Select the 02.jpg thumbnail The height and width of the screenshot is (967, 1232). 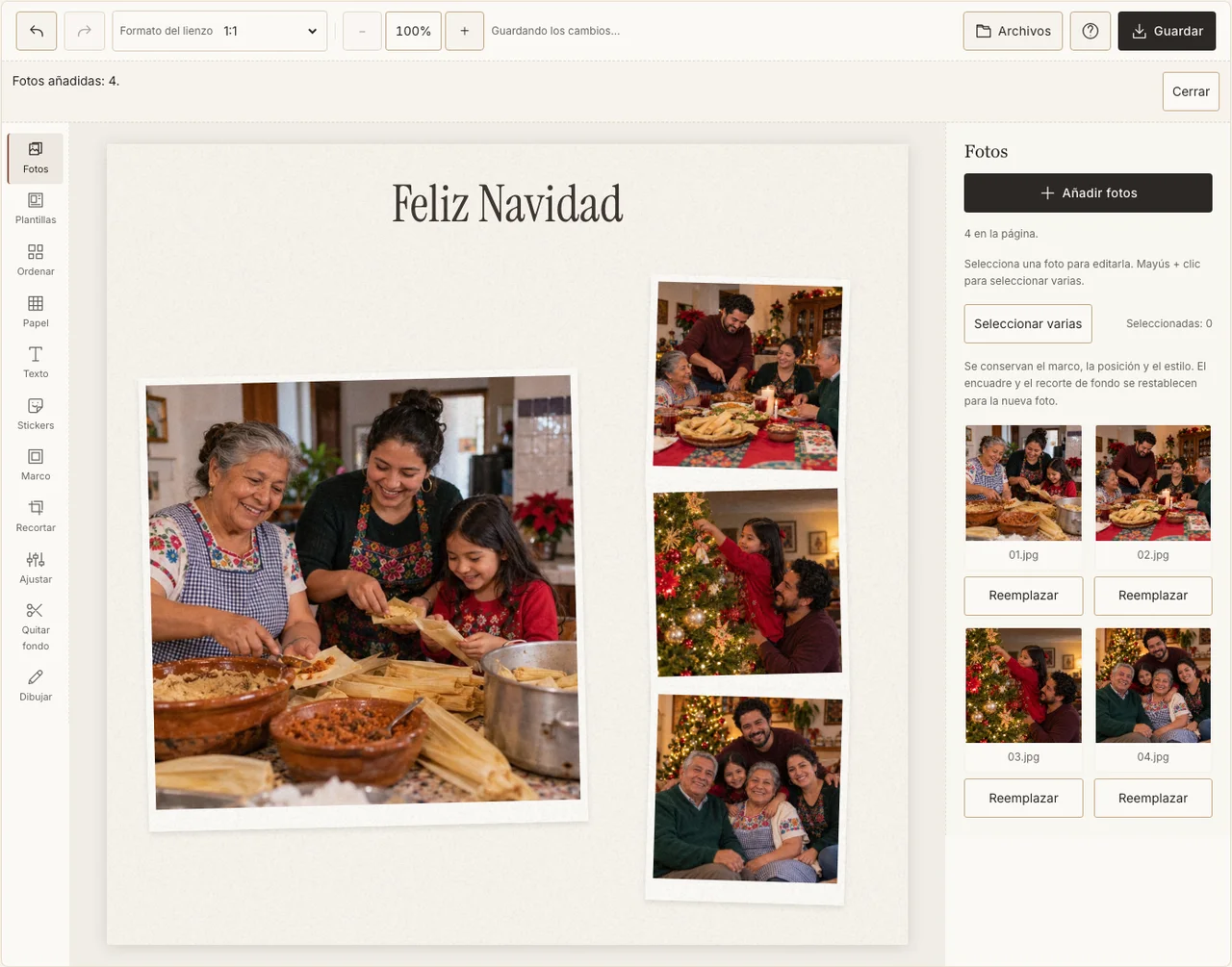[x=1153, y=483]
